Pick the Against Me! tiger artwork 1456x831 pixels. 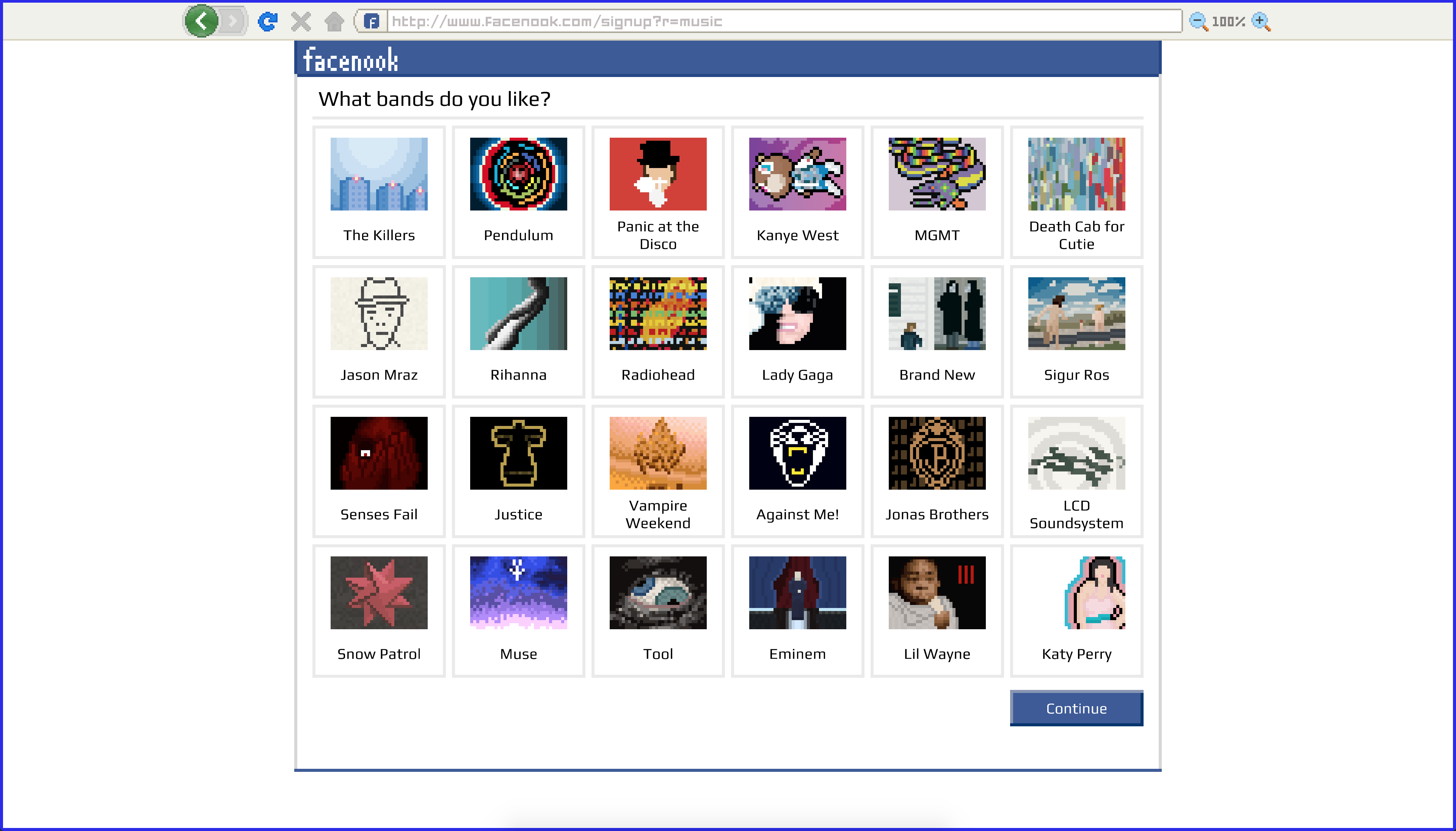pos(798,453)
